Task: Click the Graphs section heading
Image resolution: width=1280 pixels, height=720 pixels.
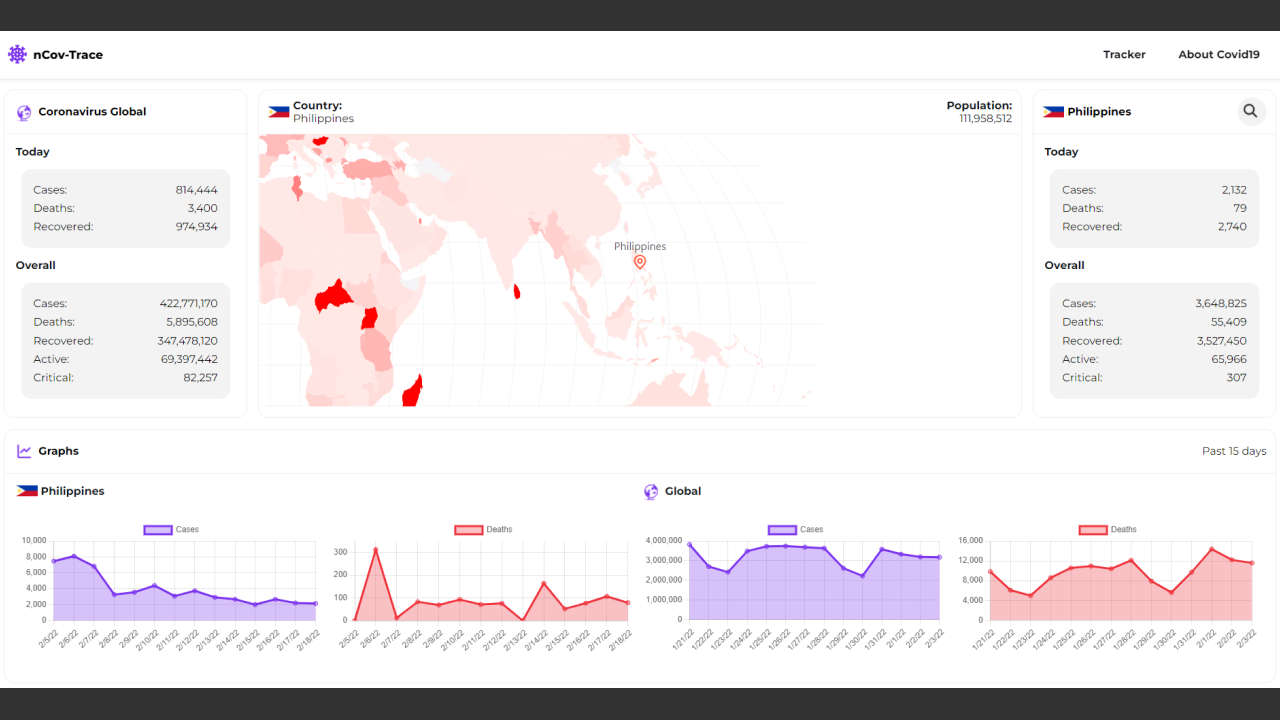Action: coord(58,451)
